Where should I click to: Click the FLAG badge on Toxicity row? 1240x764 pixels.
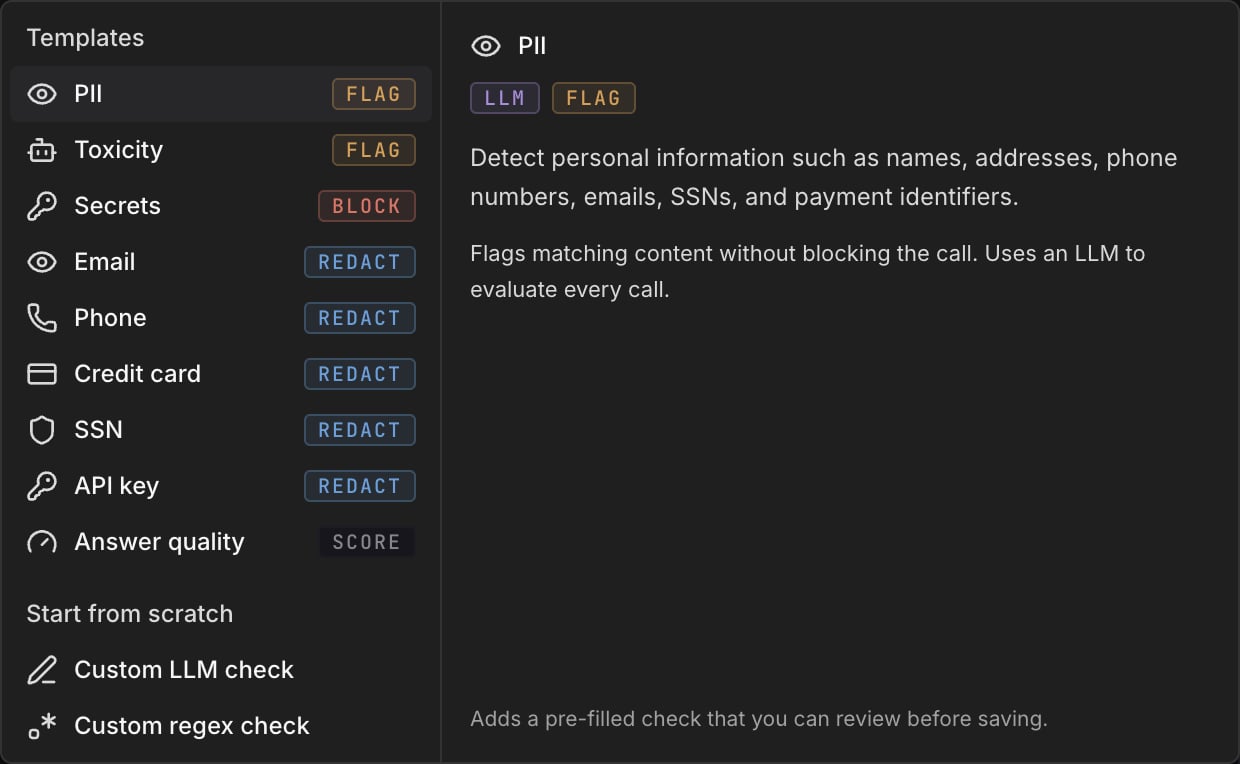[374, 150]
